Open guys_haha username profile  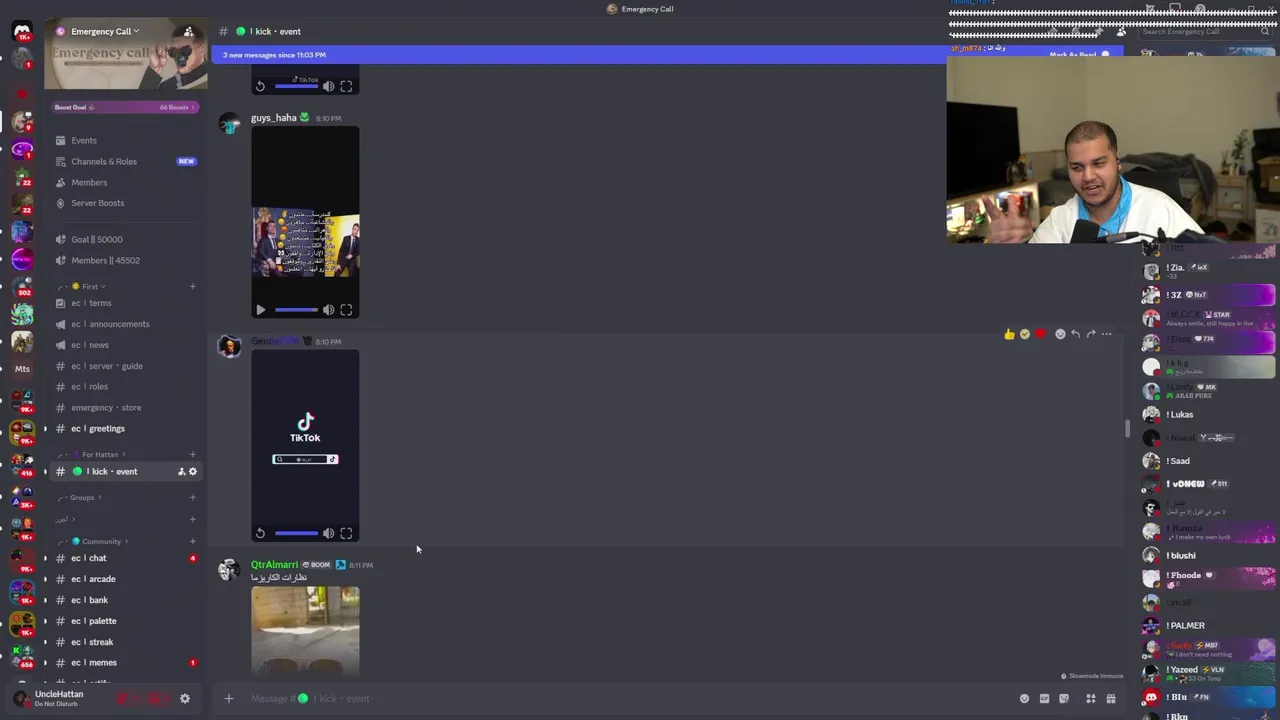tap(273, 118)
